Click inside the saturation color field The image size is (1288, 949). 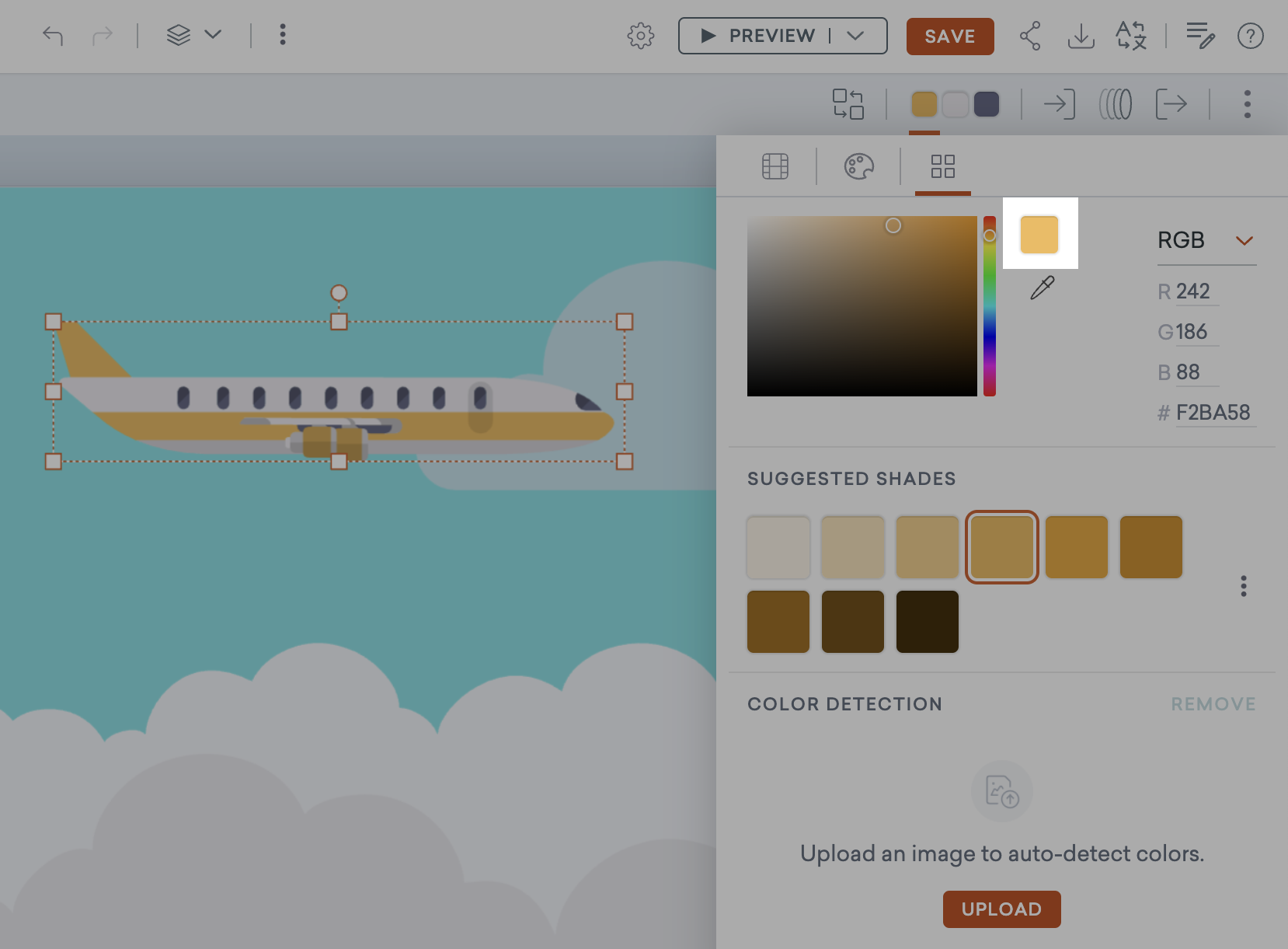click(x=862, y=306)
